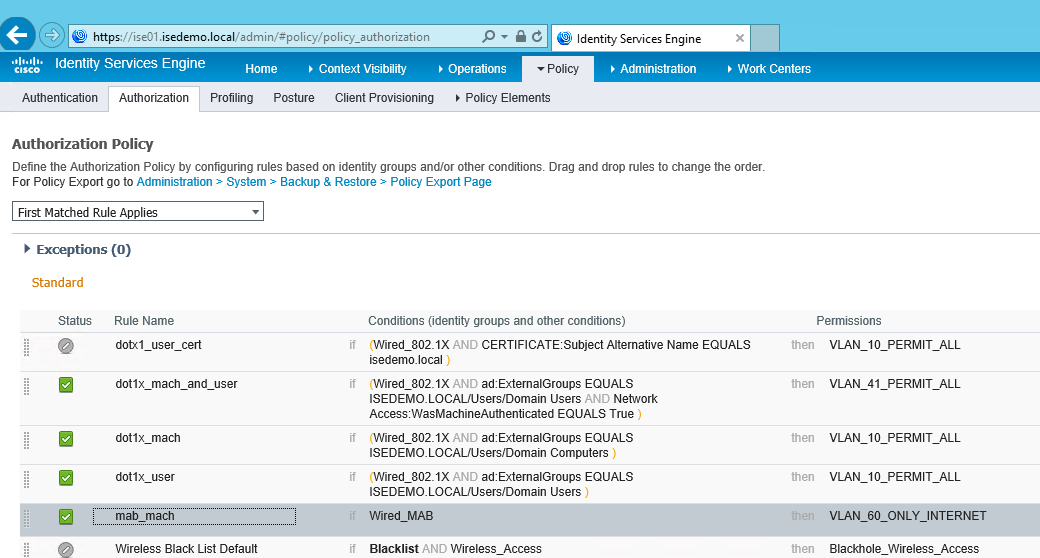Click the search magnifier in address bar

489,36
